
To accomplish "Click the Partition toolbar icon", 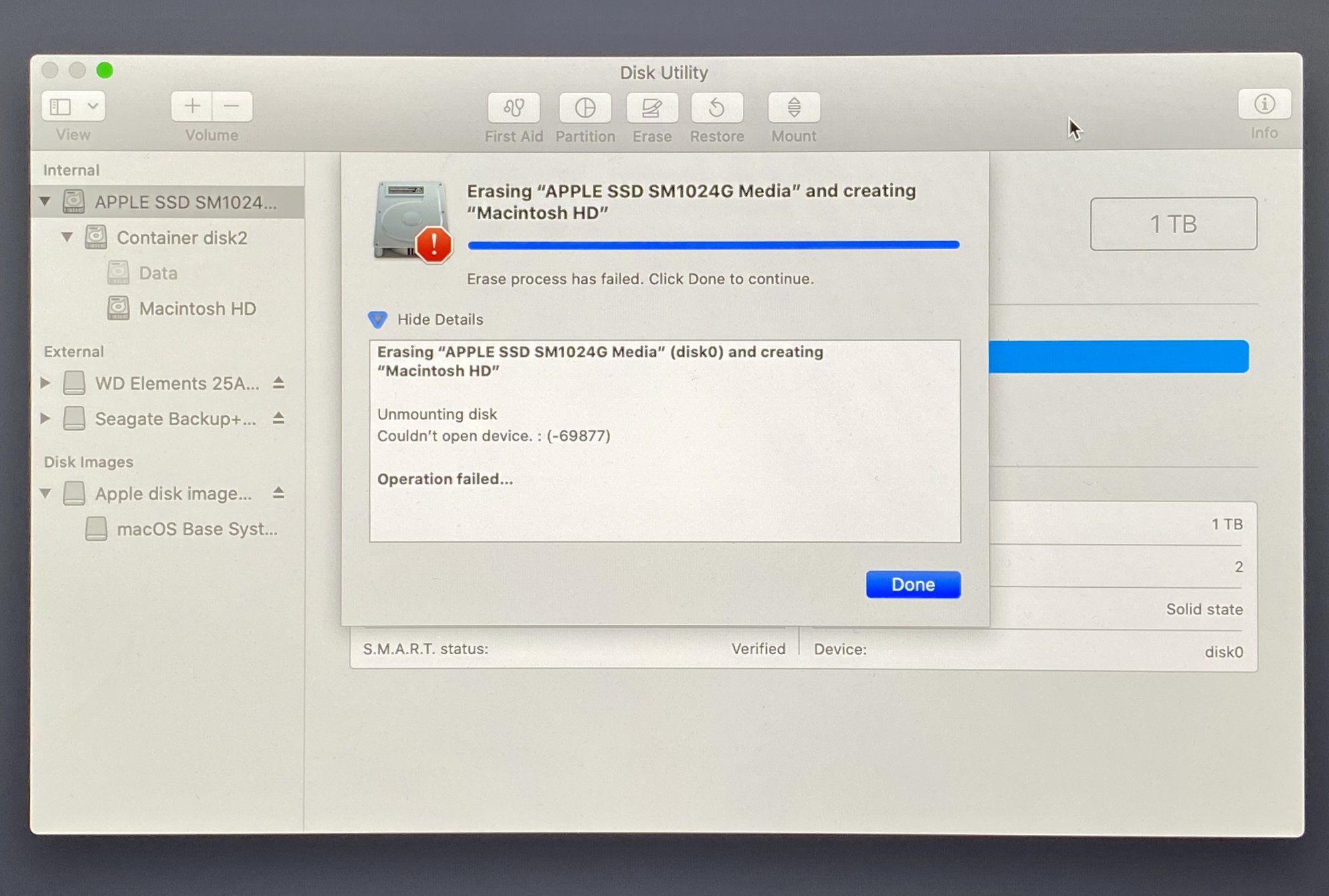I will tap(585, 108).
